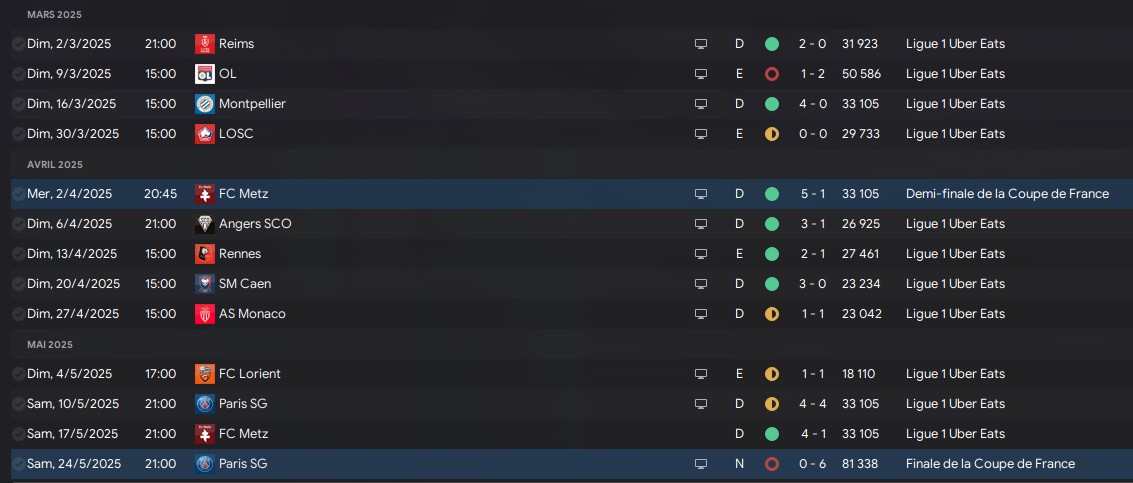
Task: Click the TV icon on Angers SCO row
Action: (700, 224)
